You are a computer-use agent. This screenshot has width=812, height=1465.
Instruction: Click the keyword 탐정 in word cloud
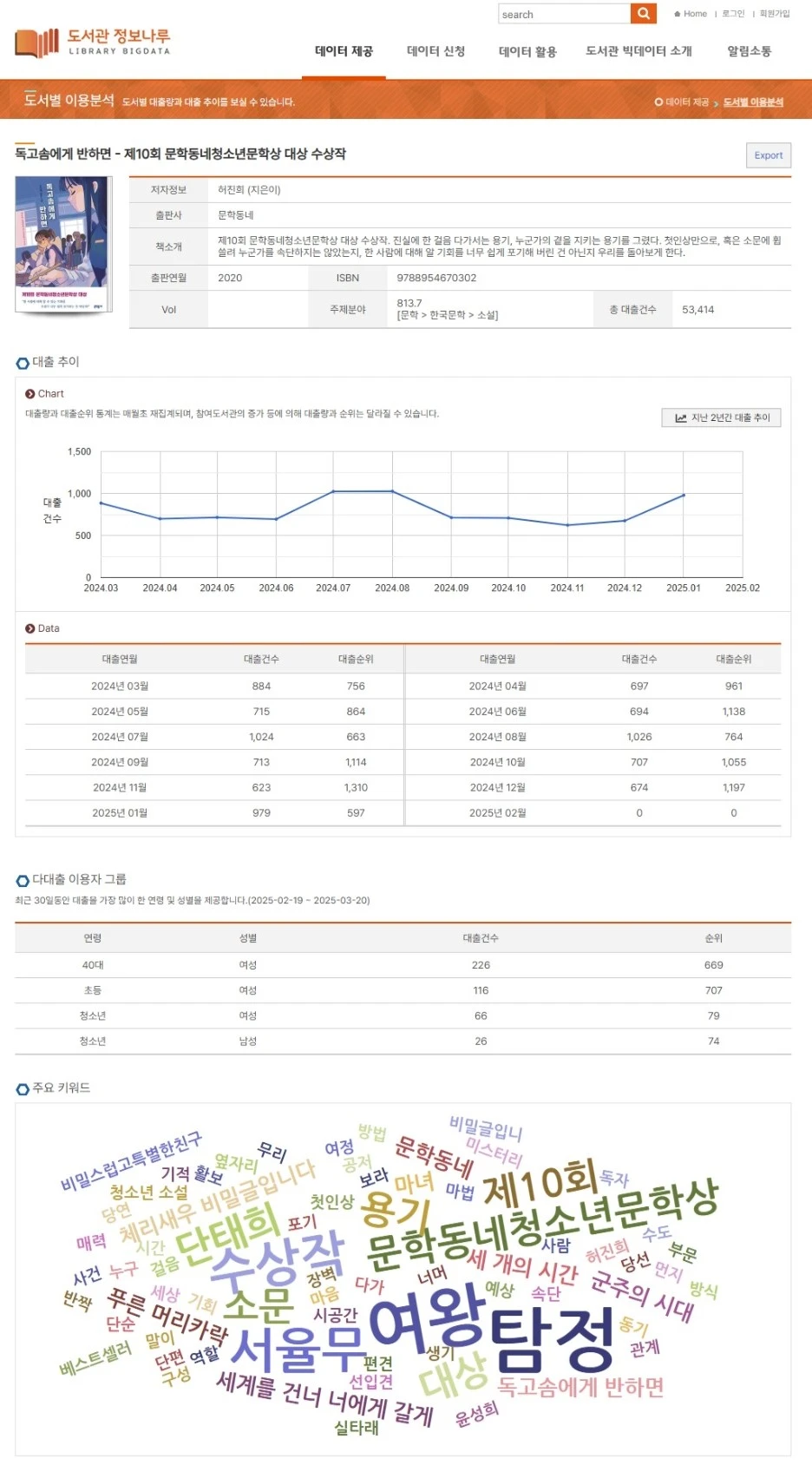551,1339
